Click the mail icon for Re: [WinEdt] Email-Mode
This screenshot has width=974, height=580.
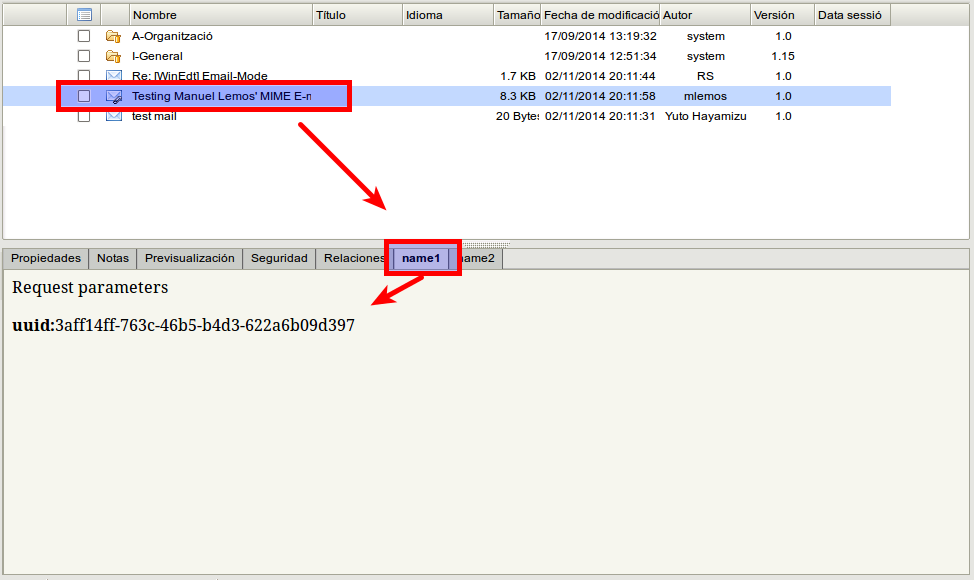pos(114,76)
